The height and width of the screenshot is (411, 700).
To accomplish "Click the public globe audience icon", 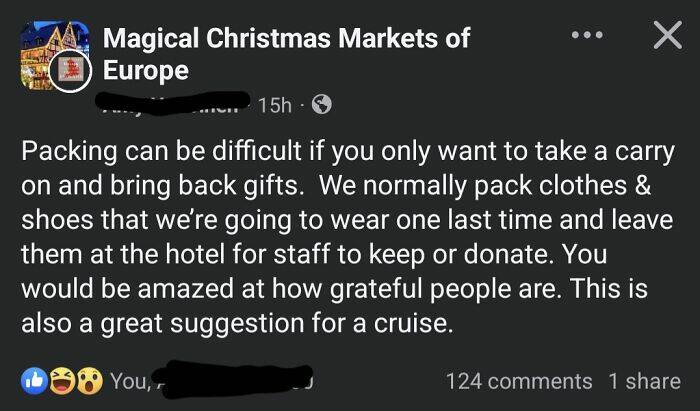I will click(x=320, y=103).
